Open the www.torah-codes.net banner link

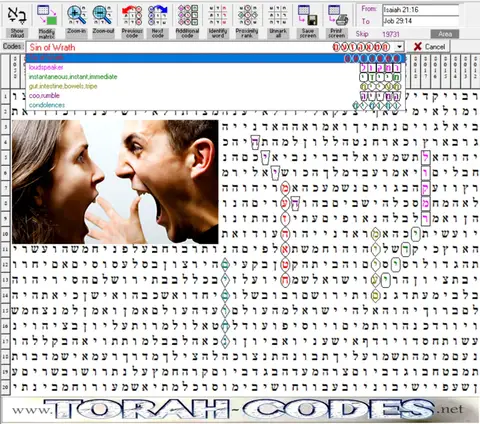click(240, 409)
